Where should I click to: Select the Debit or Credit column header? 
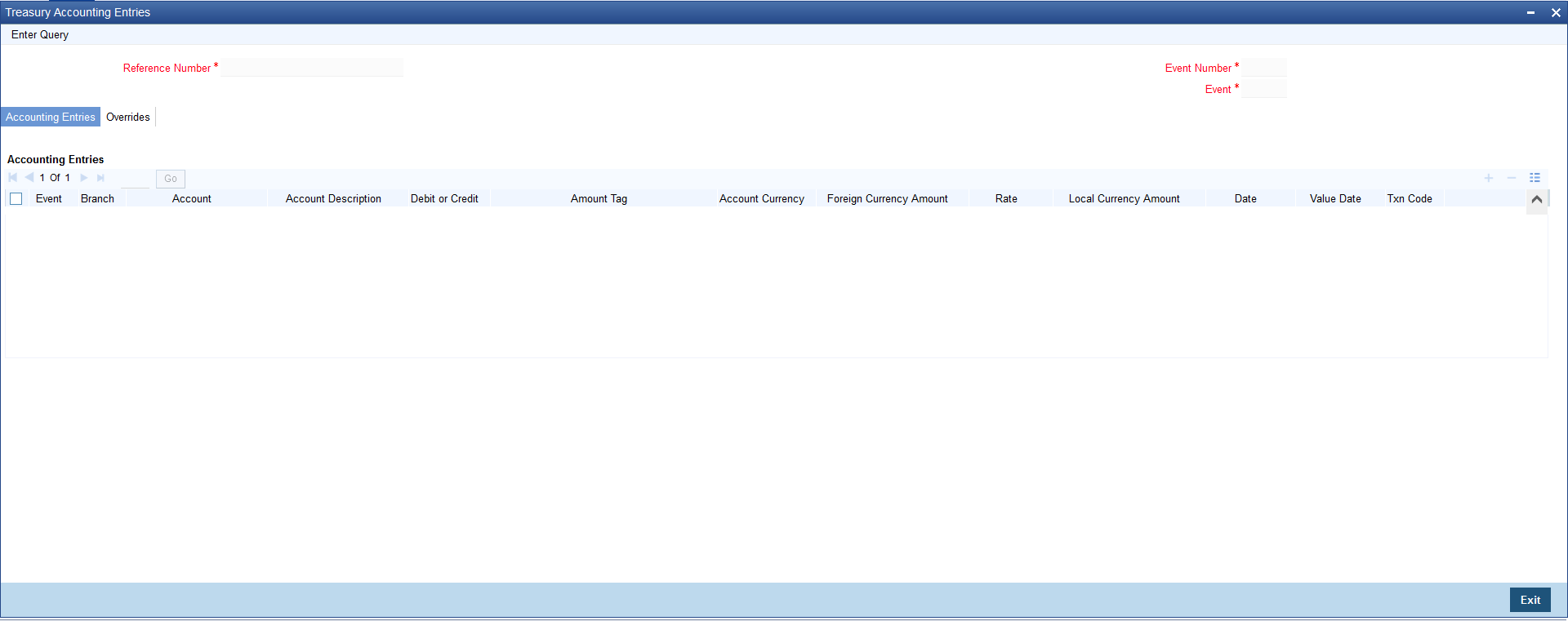click(x=444, y=199)
